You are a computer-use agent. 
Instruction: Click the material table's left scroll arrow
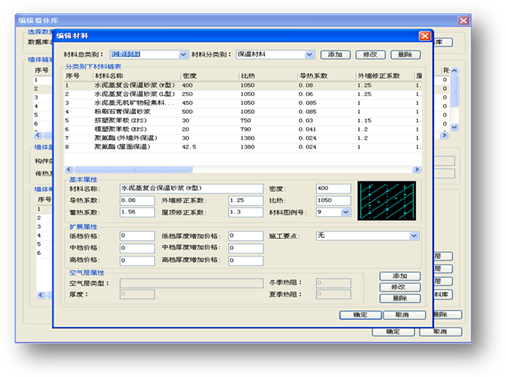tap(69, 169)
